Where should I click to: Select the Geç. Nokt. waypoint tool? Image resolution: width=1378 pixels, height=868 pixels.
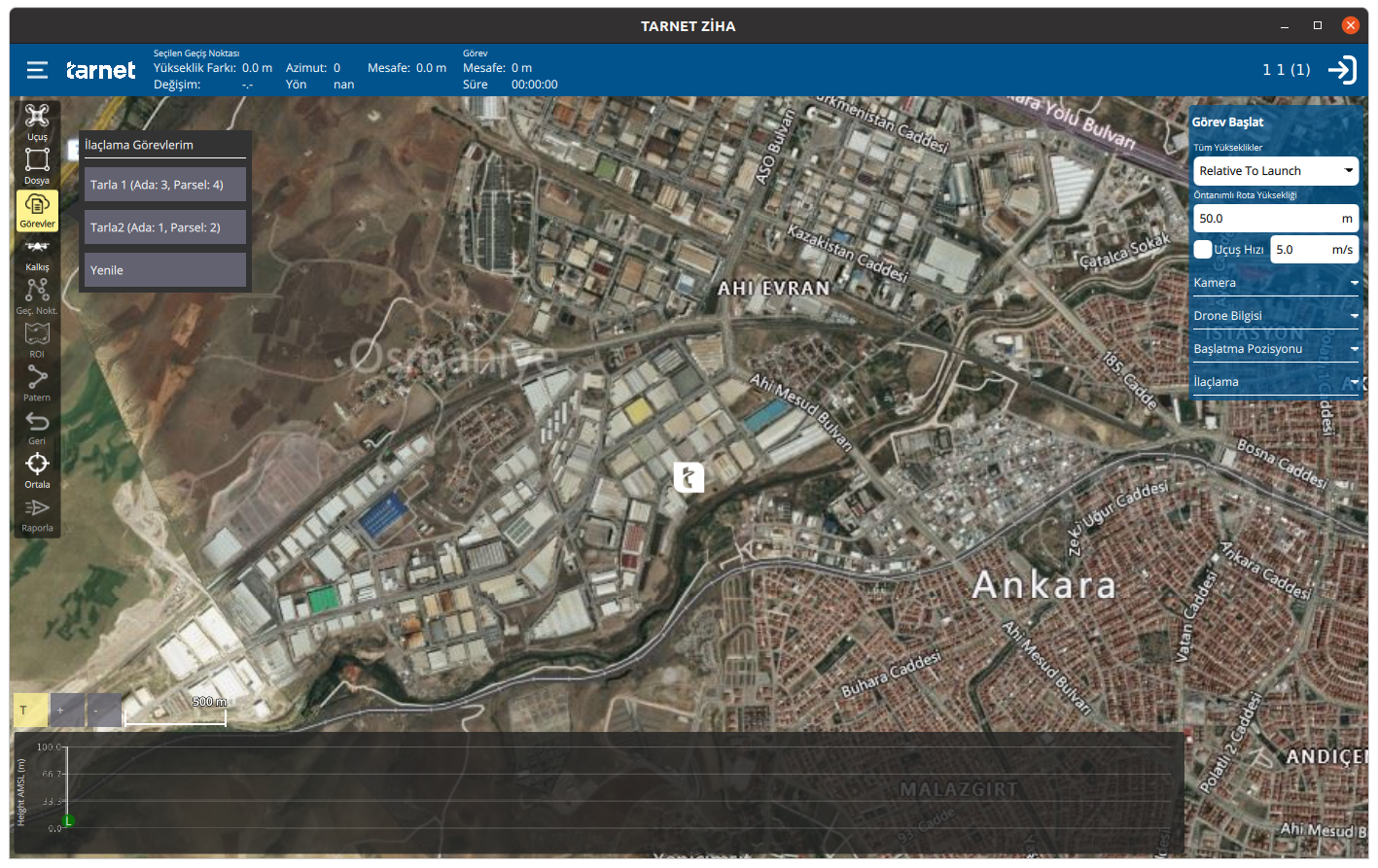click(x=37, y=296)
